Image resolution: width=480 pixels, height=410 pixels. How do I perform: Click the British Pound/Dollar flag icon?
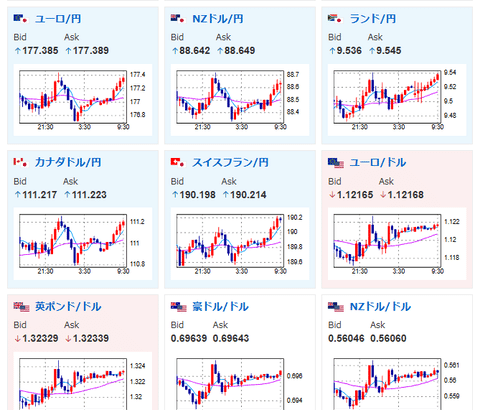(x=21, y=307)
